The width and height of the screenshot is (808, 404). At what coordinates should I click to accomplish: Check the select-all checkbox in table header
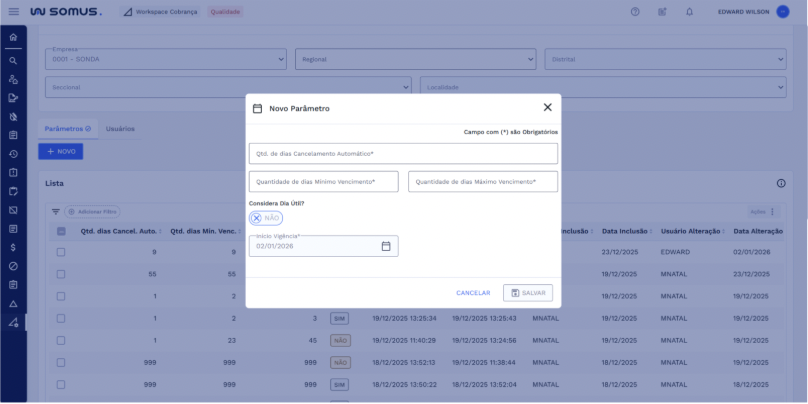[61, 232]
